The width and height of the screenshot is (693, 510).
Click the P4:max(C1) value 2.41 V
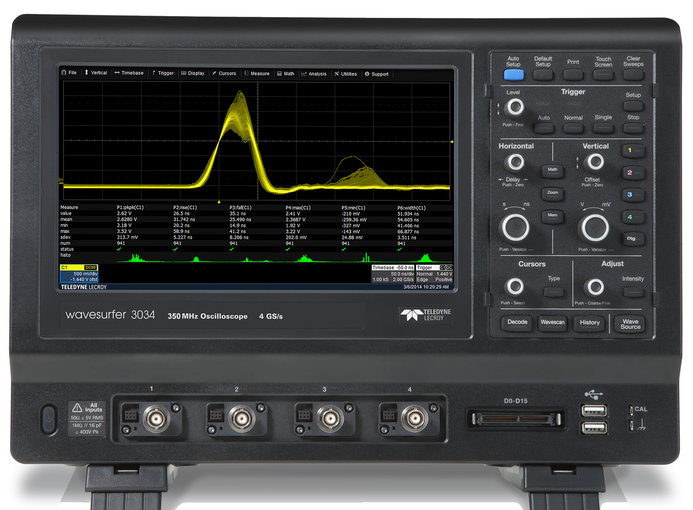293,213
